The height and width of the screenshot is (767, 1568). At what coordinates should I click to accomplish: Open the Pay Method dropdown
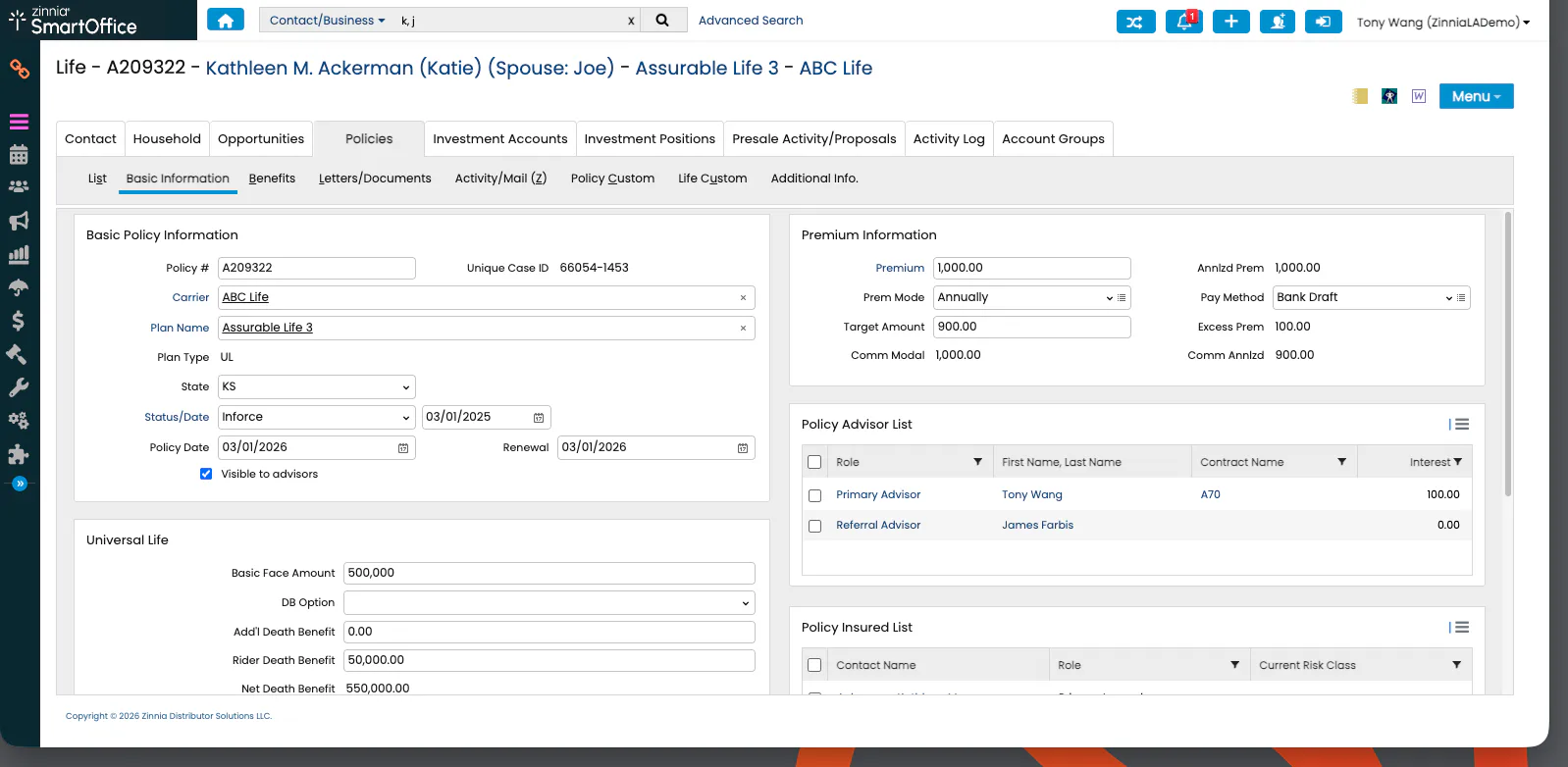1372,297
